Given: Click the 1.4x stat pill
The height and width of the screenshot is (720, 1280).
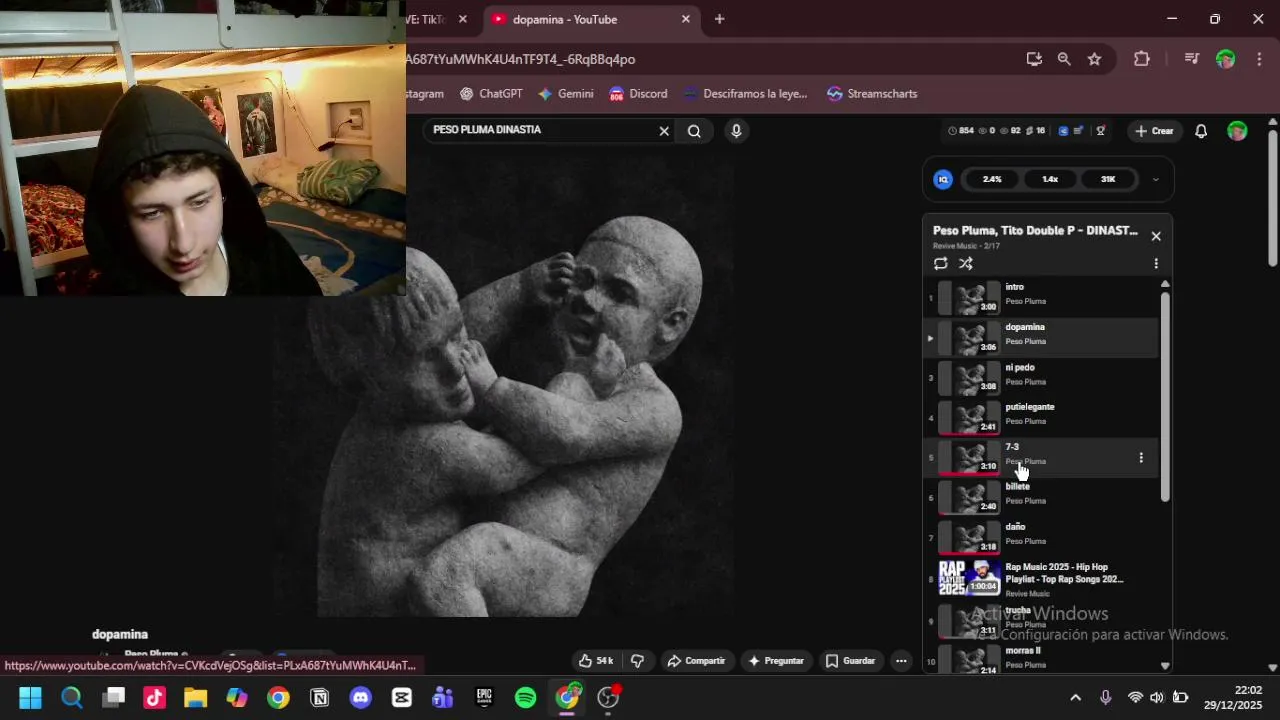Looking at the screenshot, I should tap(1050, 179).
